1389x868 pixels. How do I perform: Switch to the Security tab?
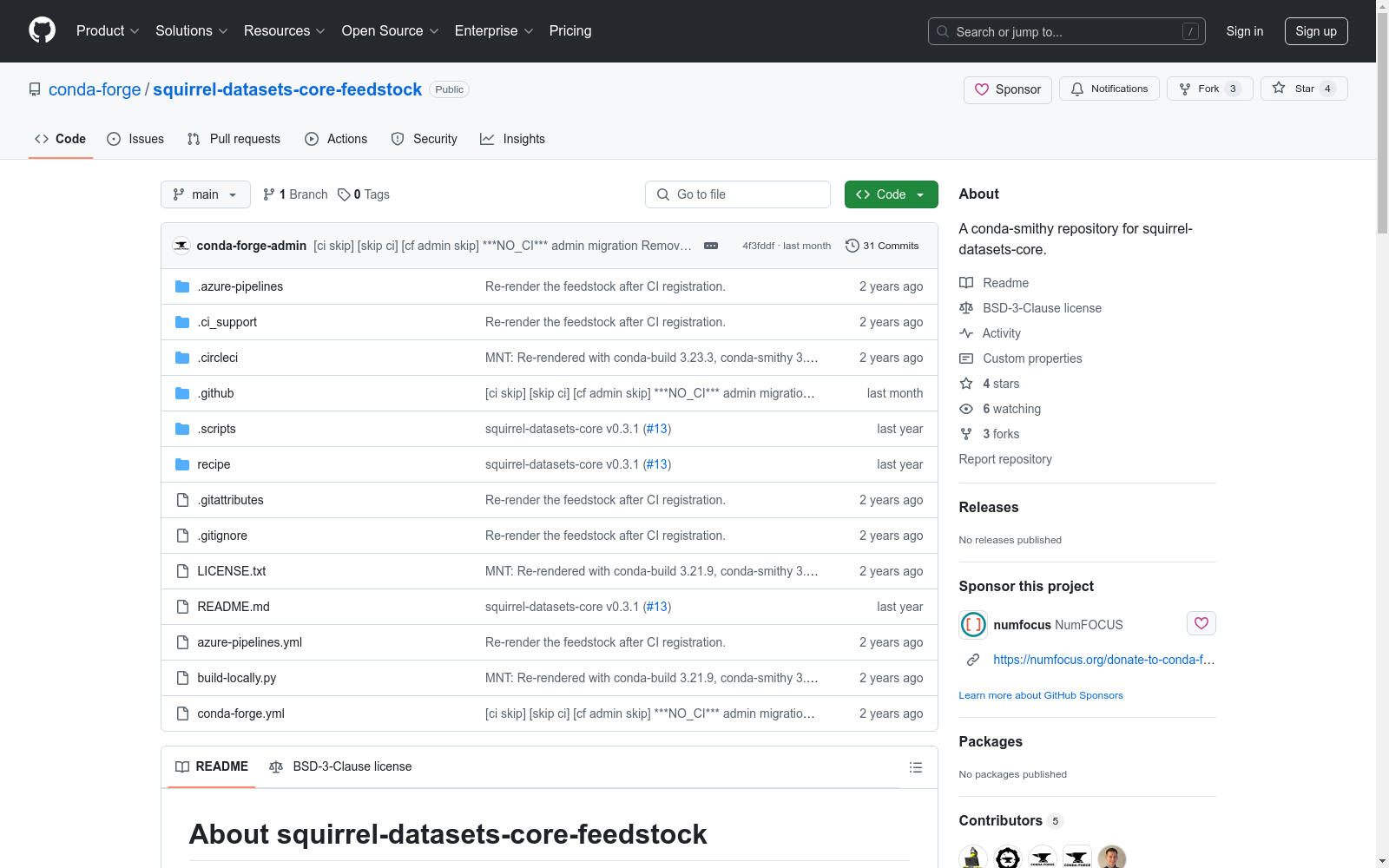425,139
